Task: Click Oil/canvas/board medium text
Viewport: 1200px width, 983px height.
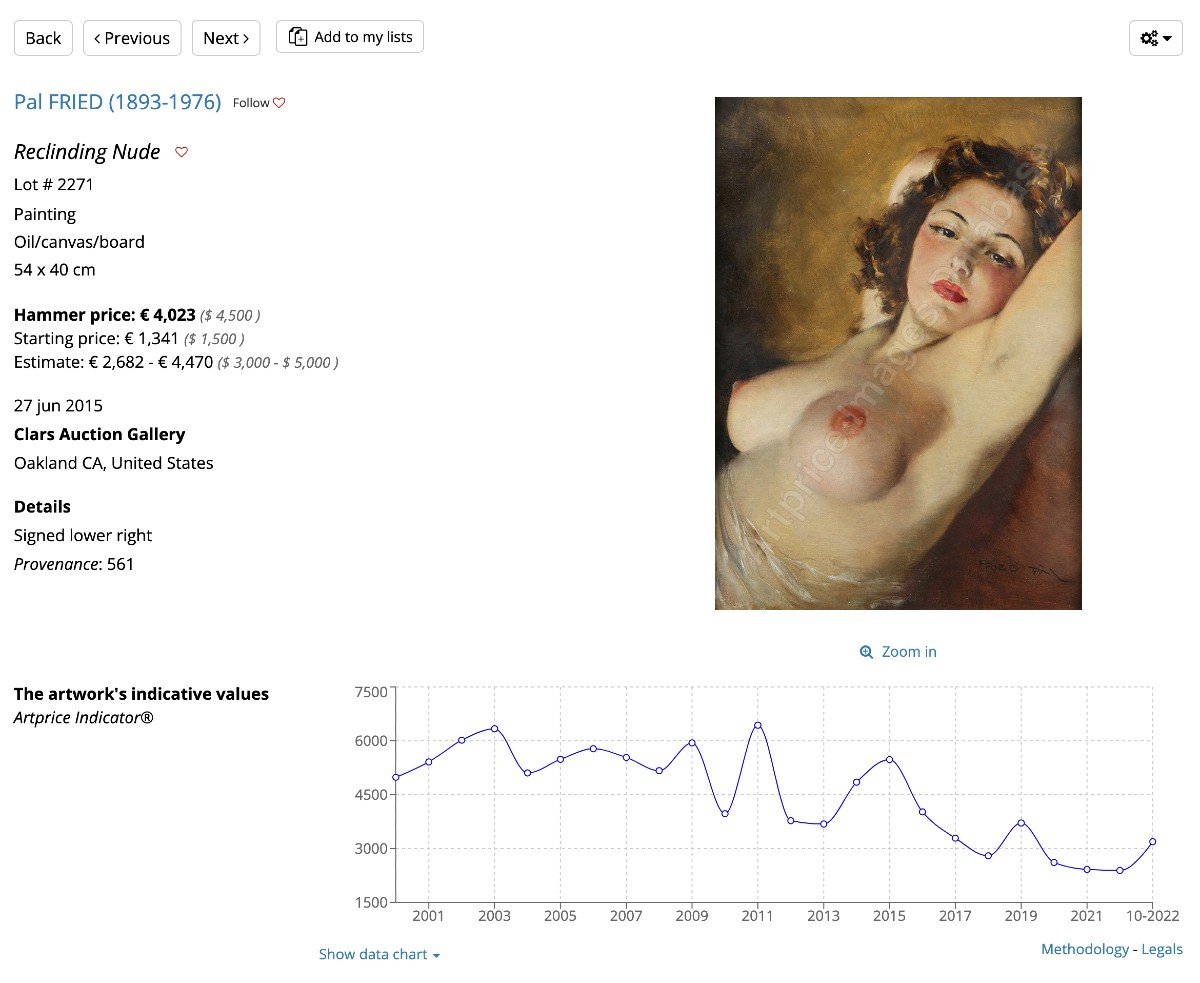Action: pyautogui.click(x=79, y=242)
